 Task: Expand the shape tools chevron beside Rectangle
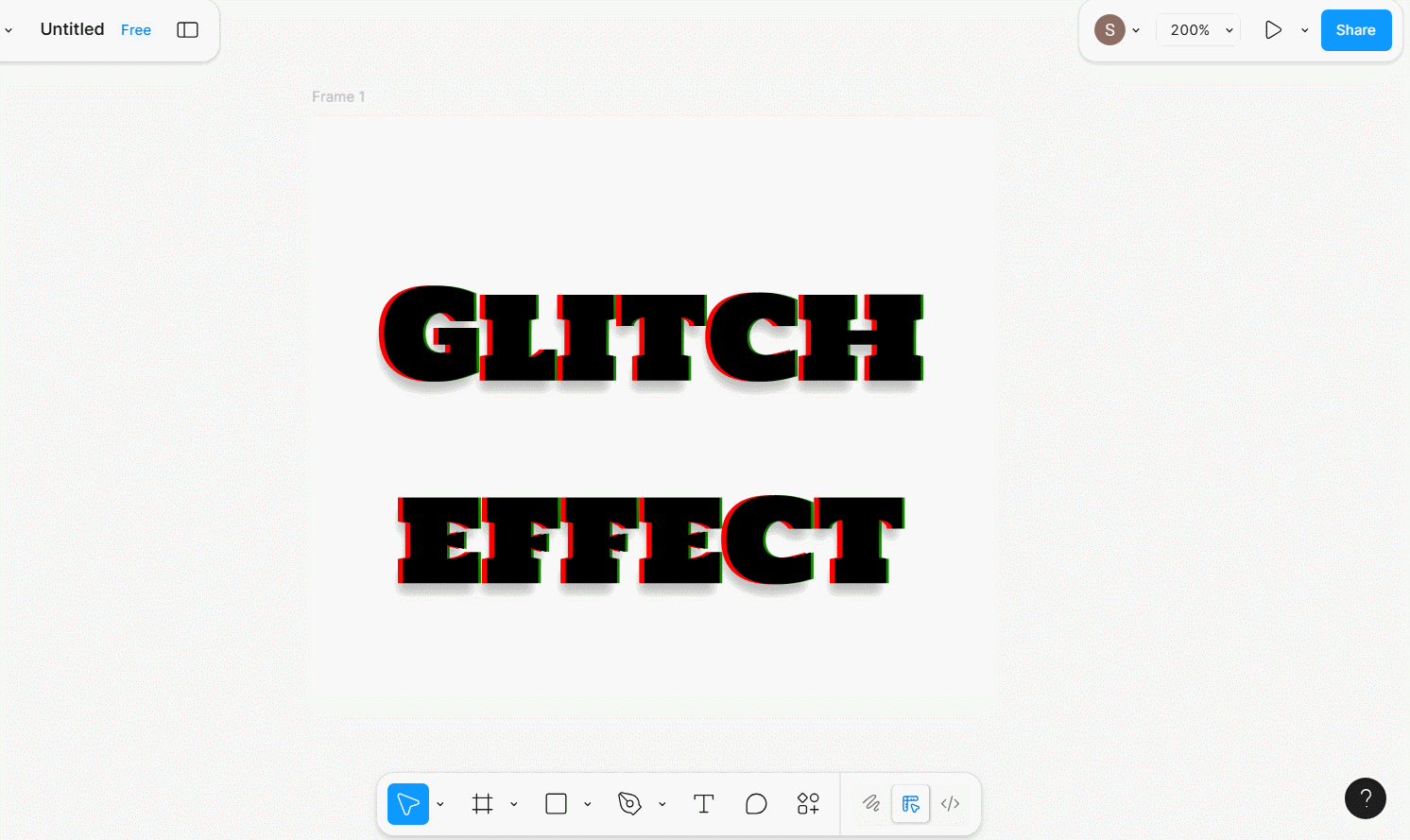(x=588, y=805)
